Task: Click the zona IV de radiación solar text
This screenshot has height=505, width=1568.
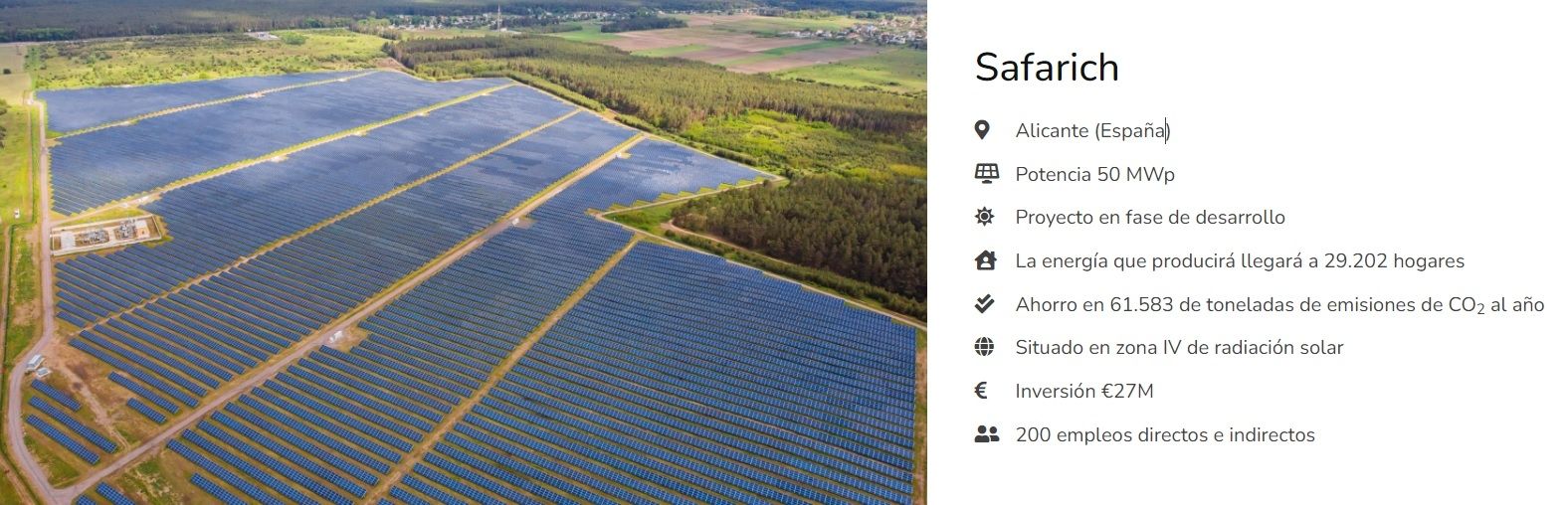Action: [x=1179, y=348]
